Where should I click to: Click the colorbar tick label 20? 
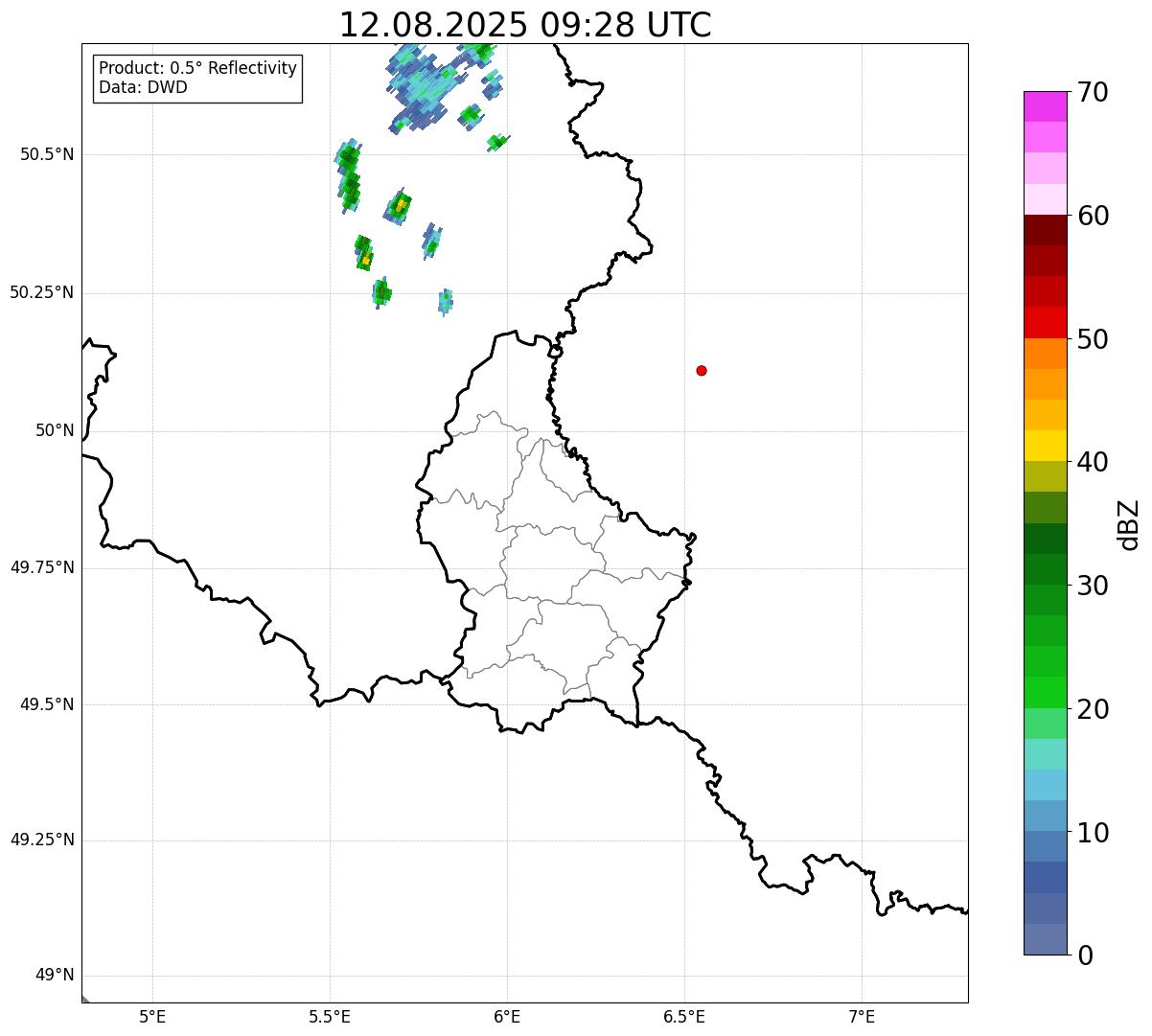[x=1093, y=709]
